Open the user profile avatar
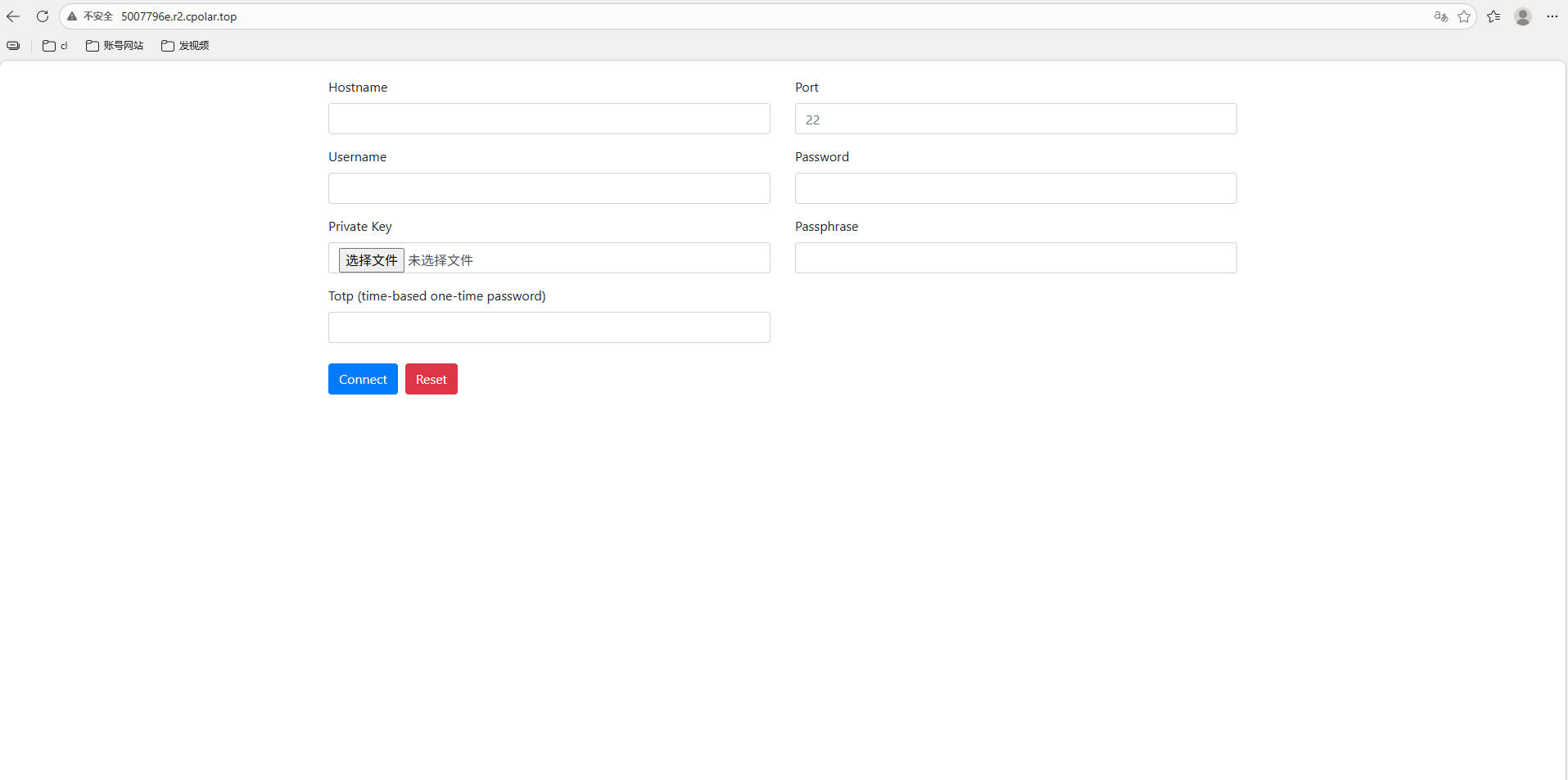1568x780 pixels. click(x=1522, y=16)
